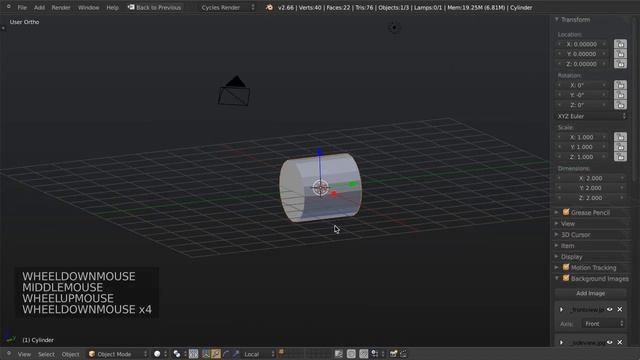Collapse the Background Images panel
Screen dimensions: 640x360
(x=557, y=278)
